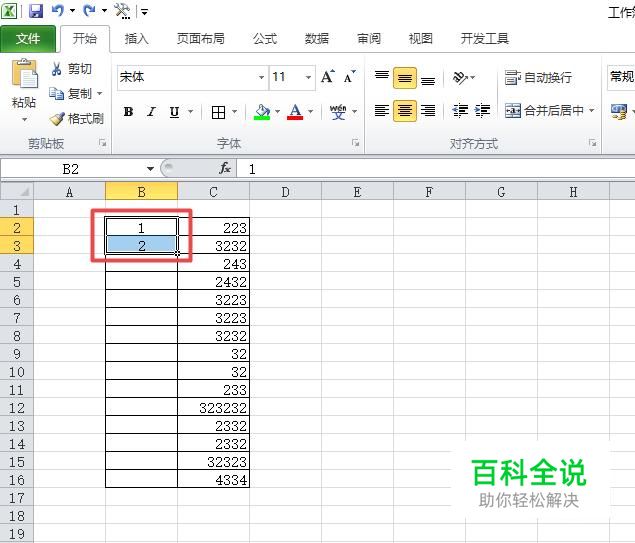This screenshot has height=543, width=635.
Task: Redo the last undone action
Action: [89, 11]
